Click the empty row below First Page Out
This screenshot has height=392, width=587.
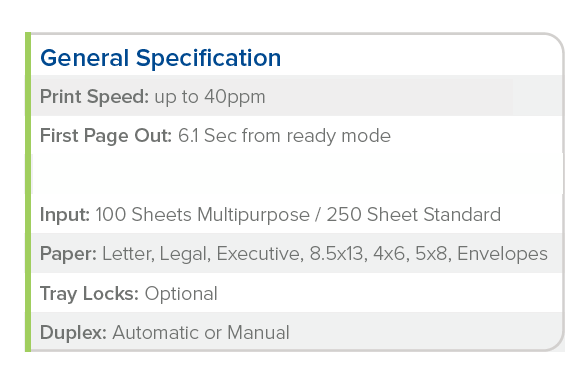tap(298, 174)
